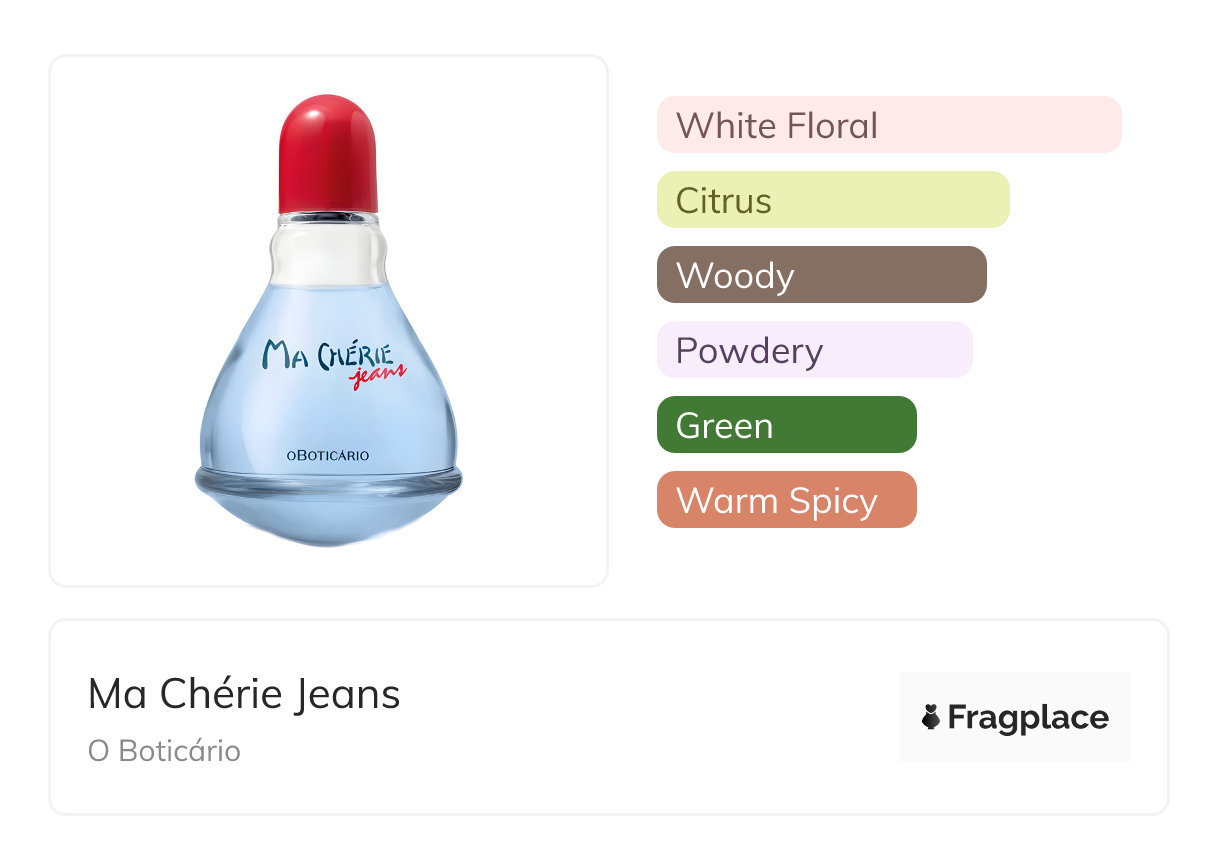
Task: Click the "Warm Spicy" label text
Action: [777, 501]
